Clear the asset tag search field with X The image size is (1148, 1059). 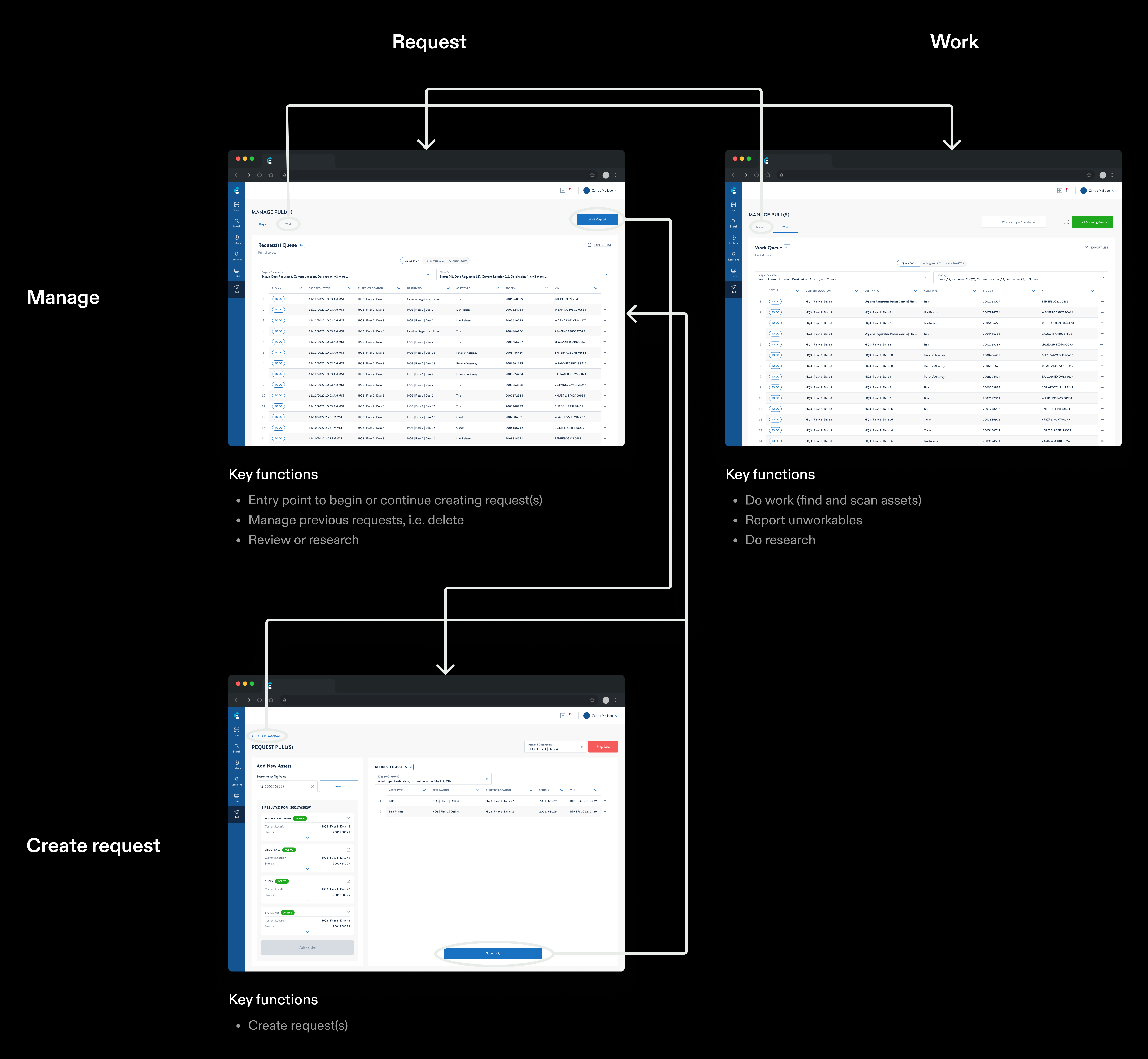(312, 786)
